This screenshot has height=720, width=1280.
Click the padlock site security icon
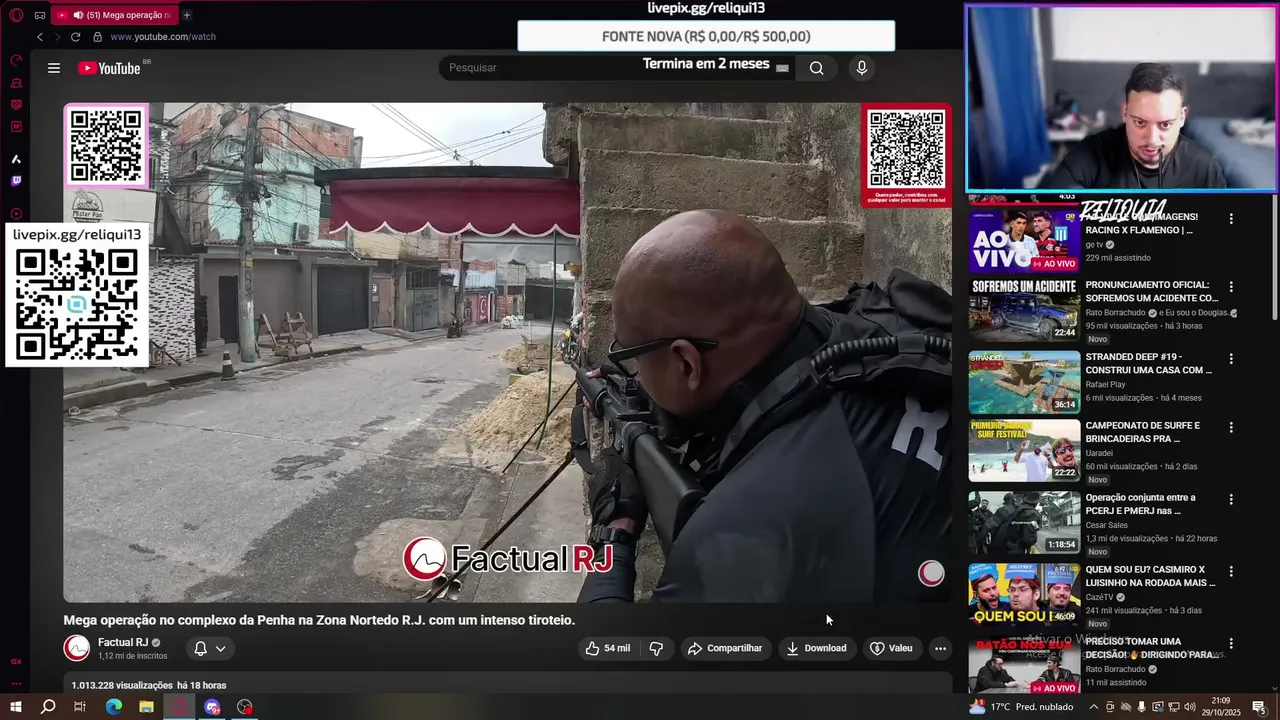tap(97, 37)
